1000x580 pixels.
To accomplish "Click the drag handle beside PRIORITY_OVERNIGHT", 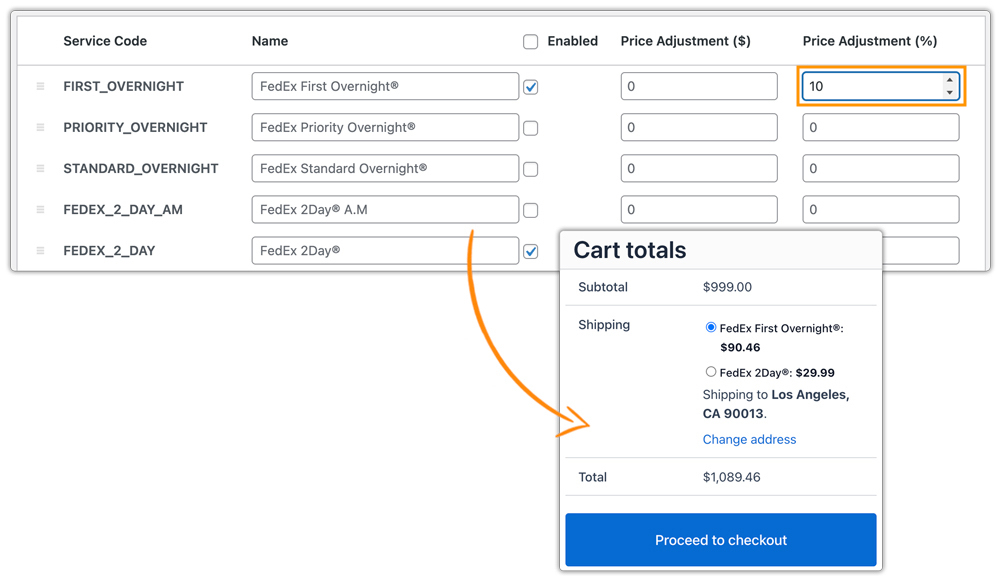I will pyautogui.click(x=39, y=127).
